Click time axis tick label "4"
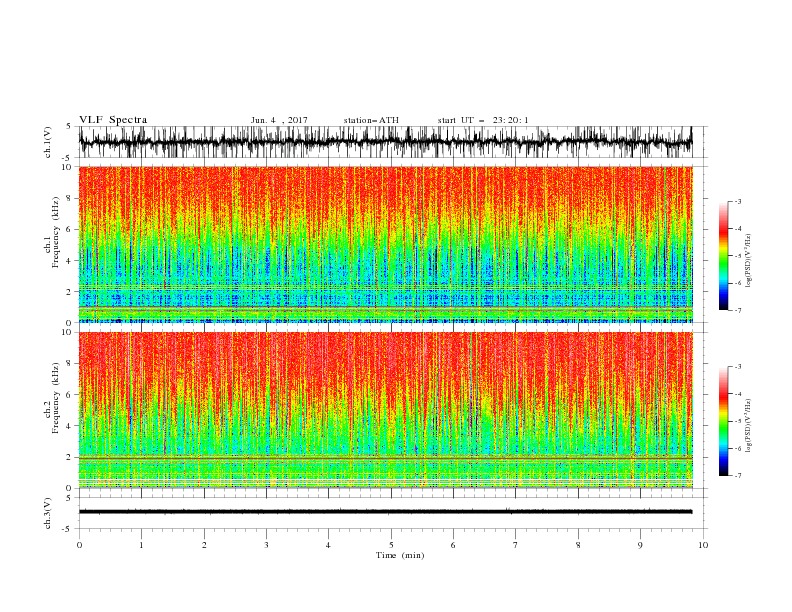The image size is (792, 612). pos(329,545)
